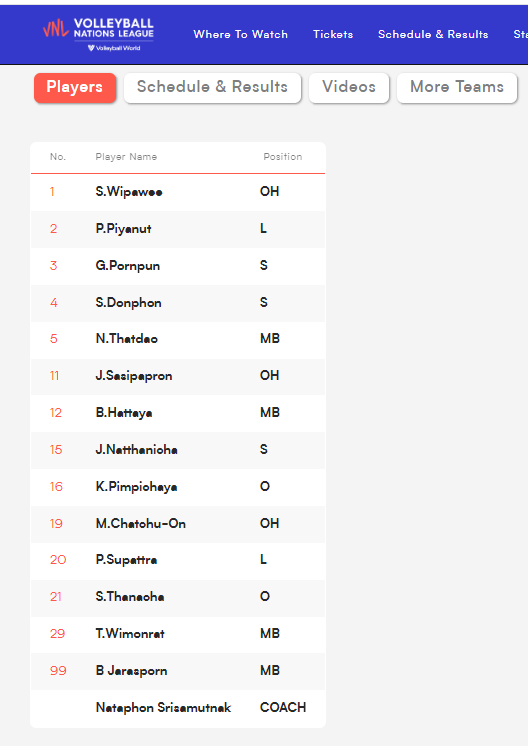Open player S.Wipawee's profile
This screenshot has height=746, width=528.
coord(129,192)
